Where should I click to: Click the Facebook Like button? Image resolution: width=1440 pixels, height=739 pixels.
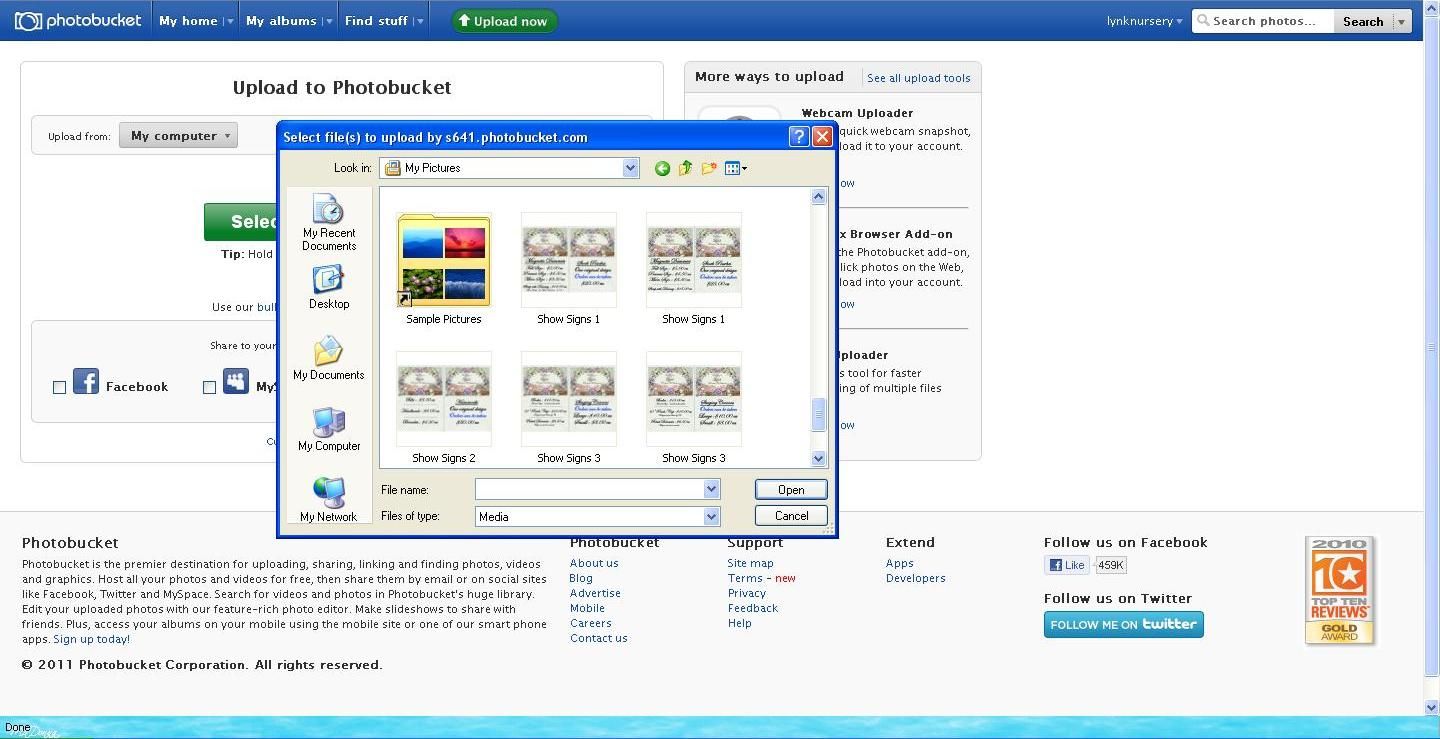(x=1068, y=565)
